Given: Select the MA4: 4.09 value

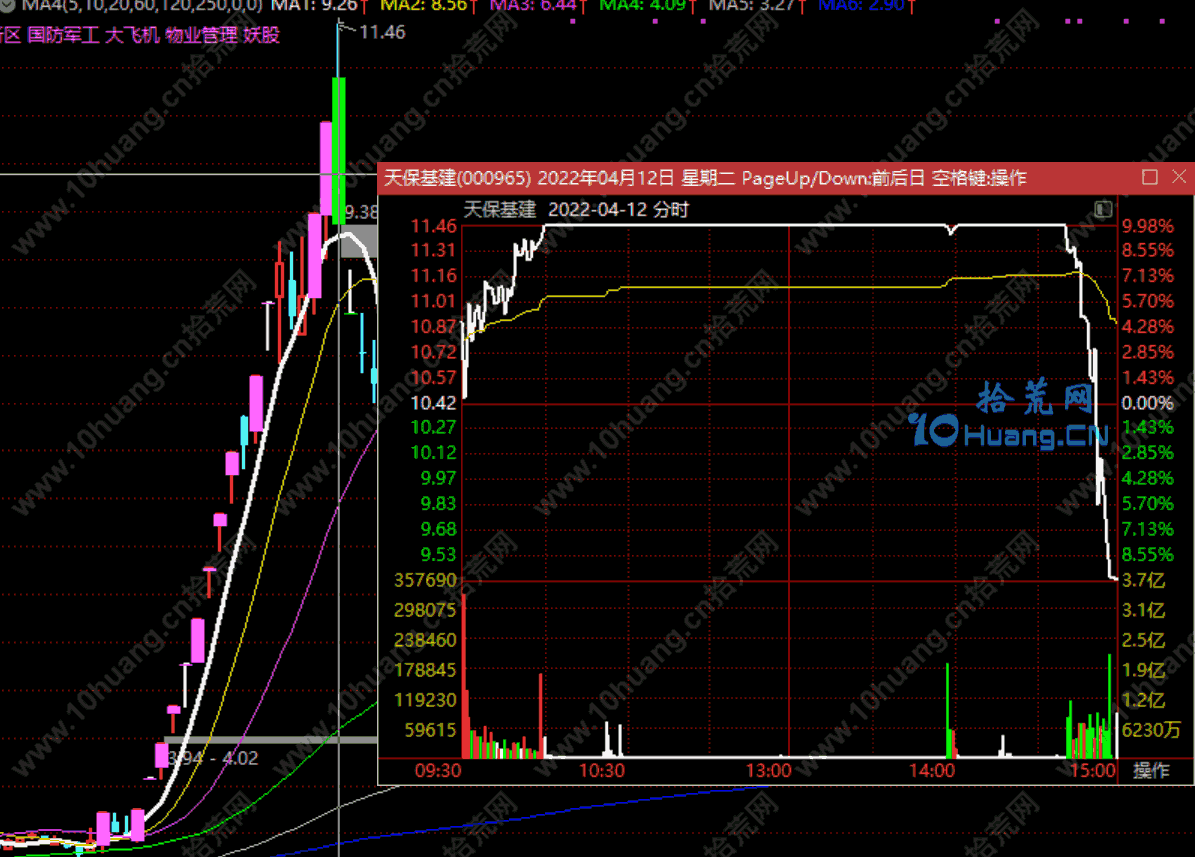Looking at the screenshot, I should tap(643, 5).
